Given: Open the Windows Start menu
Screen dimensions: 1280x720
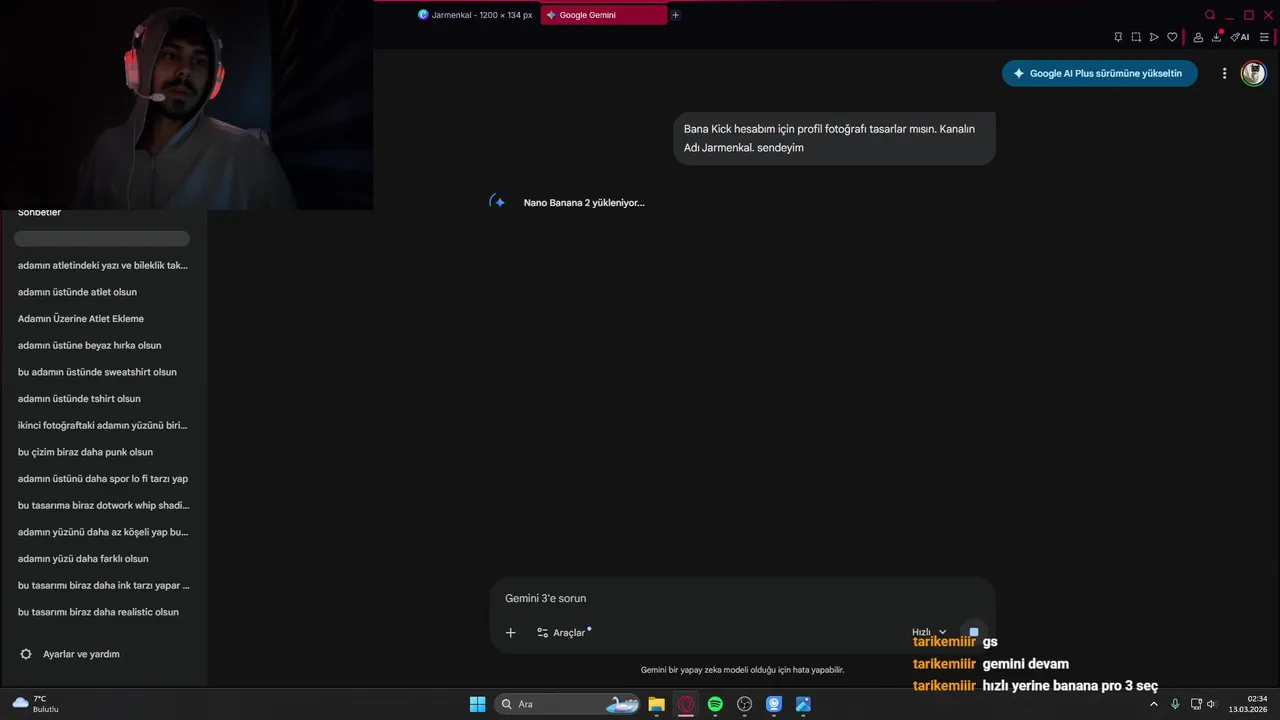Looking at the screenshot, I should pos(478,704).
